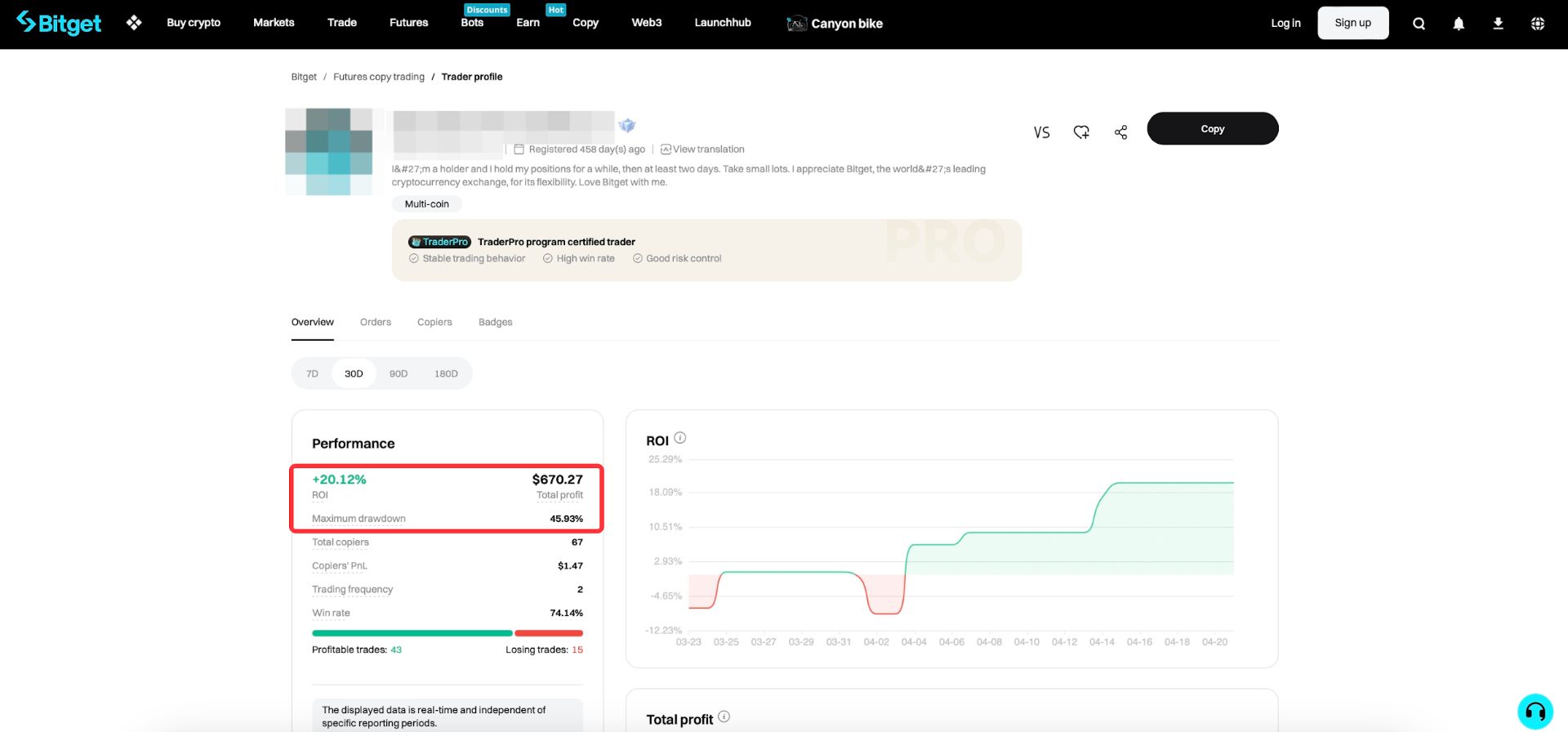Click the trader verification badge icon

[x=627, y=125]
